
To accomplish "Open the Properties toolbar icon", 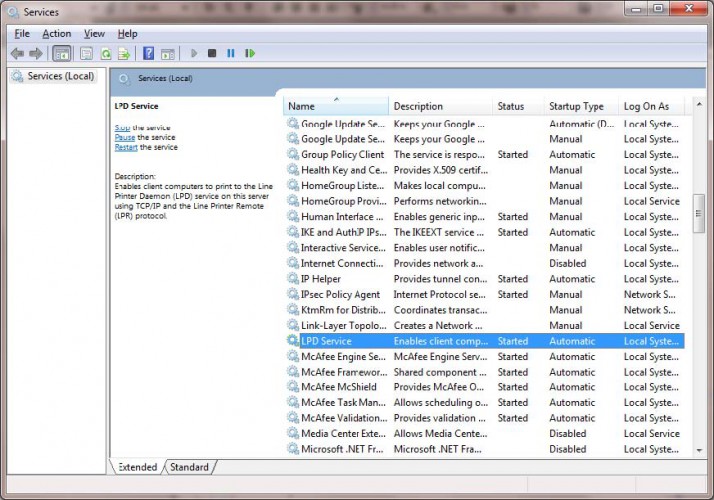I will click(86, 54).
